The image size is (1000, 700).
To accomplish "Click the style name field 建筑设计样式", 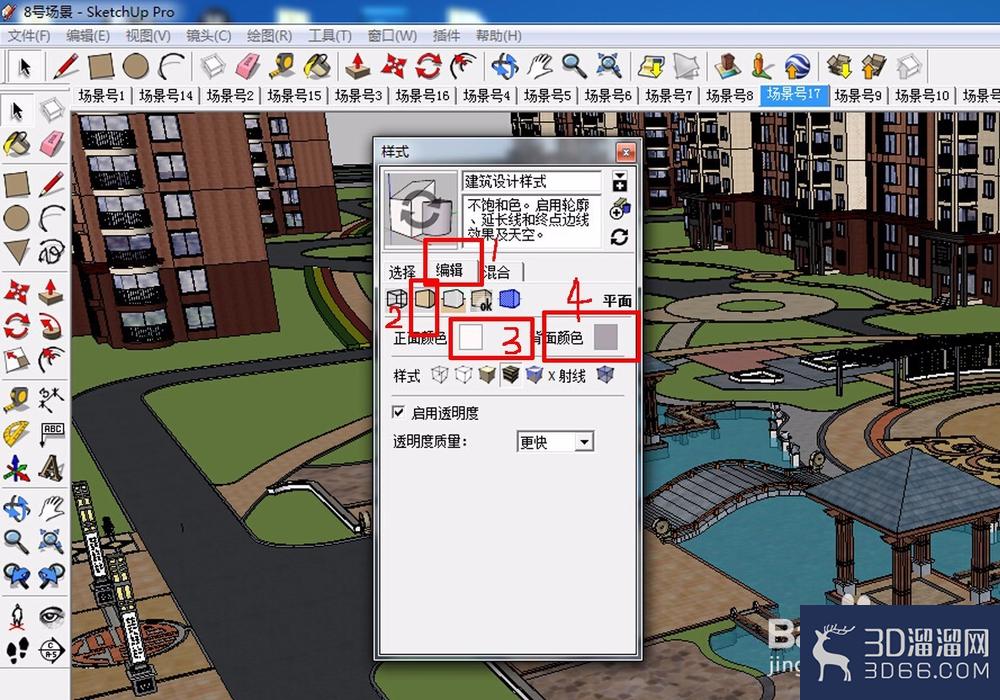I will coord(531,182).
